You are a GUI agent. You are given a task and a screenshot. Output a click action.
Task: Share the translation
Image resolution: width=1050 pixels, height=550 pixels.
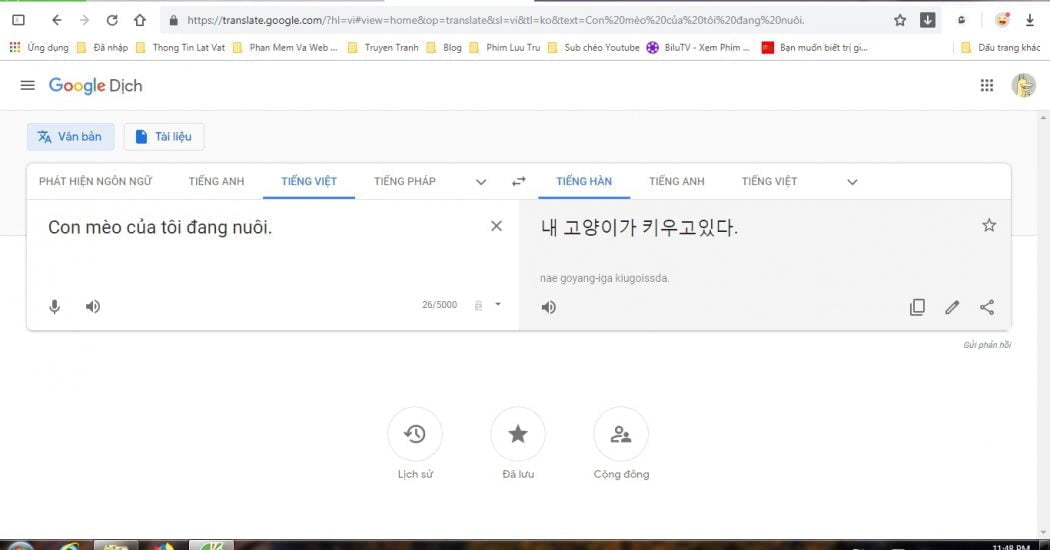coord(986,307)
